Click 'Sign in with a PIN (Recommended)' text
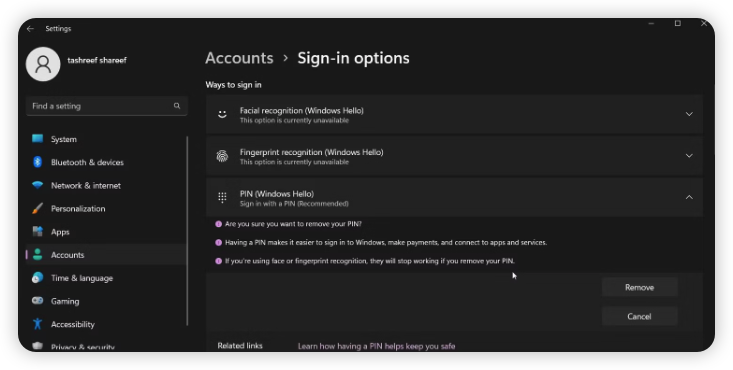 (x=294, y=204)
